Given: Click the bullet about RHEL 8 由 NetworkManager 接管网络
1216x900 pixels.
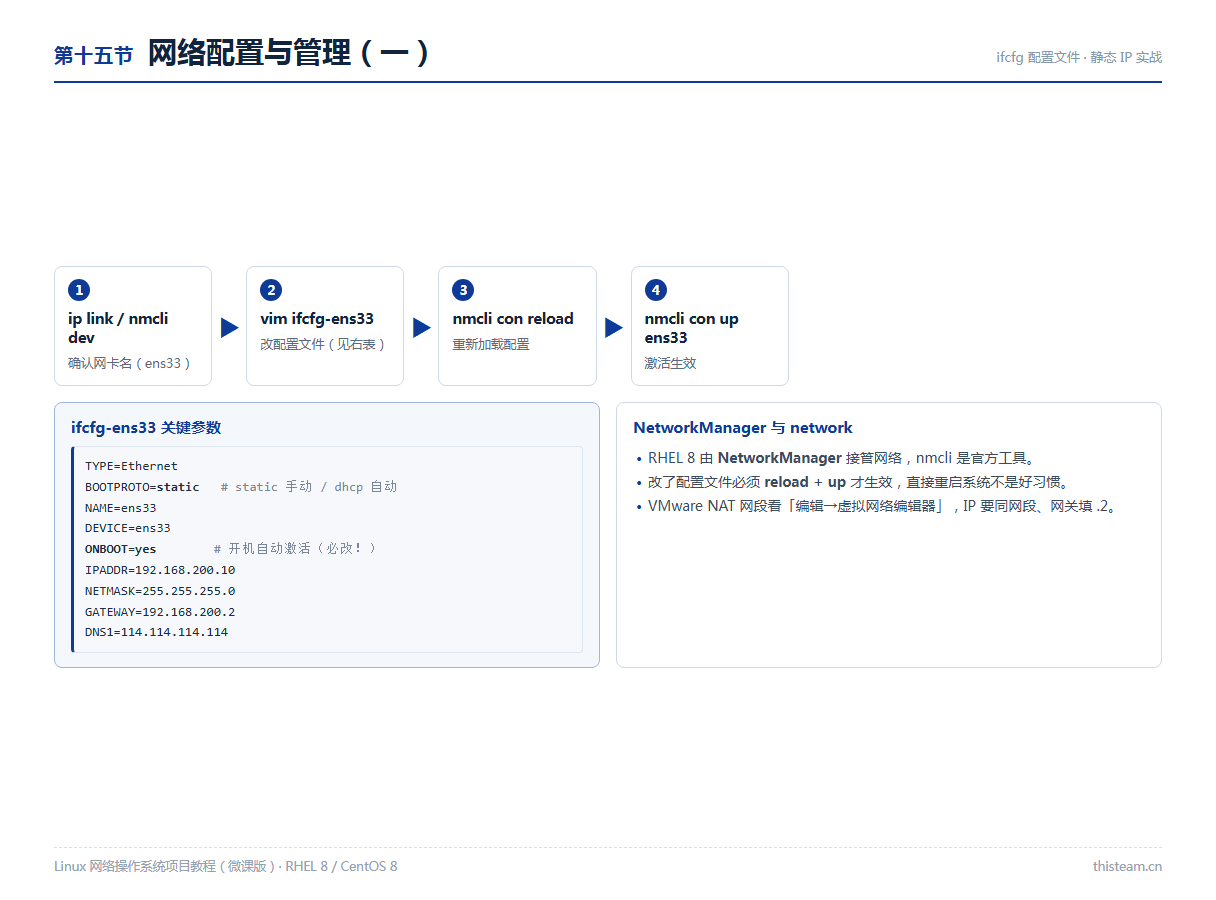Looking at the screenshot, I should click(x=842, y=458).
